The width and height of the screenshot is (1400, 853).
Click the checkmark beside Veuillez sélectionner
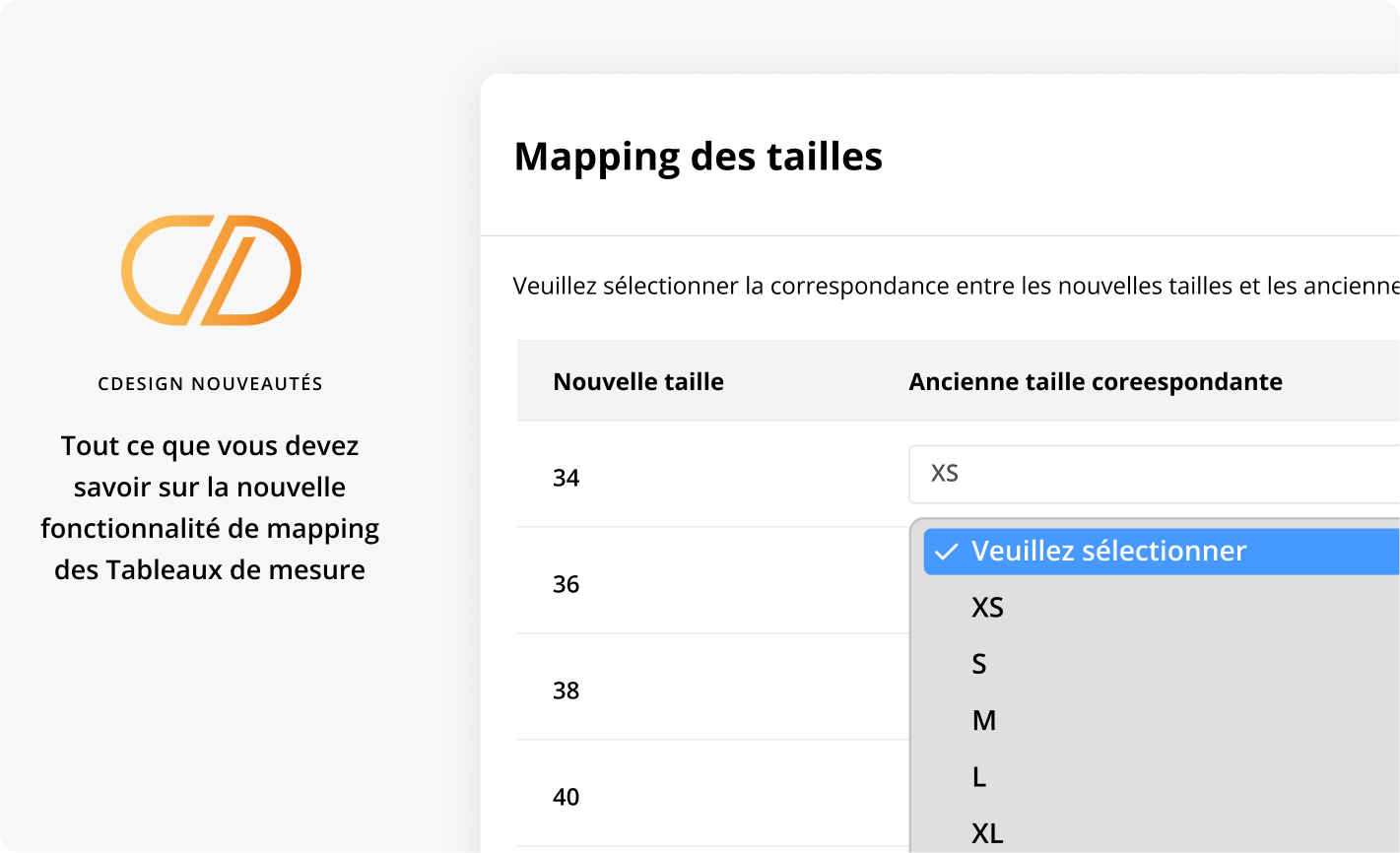(x=946, y=552)
